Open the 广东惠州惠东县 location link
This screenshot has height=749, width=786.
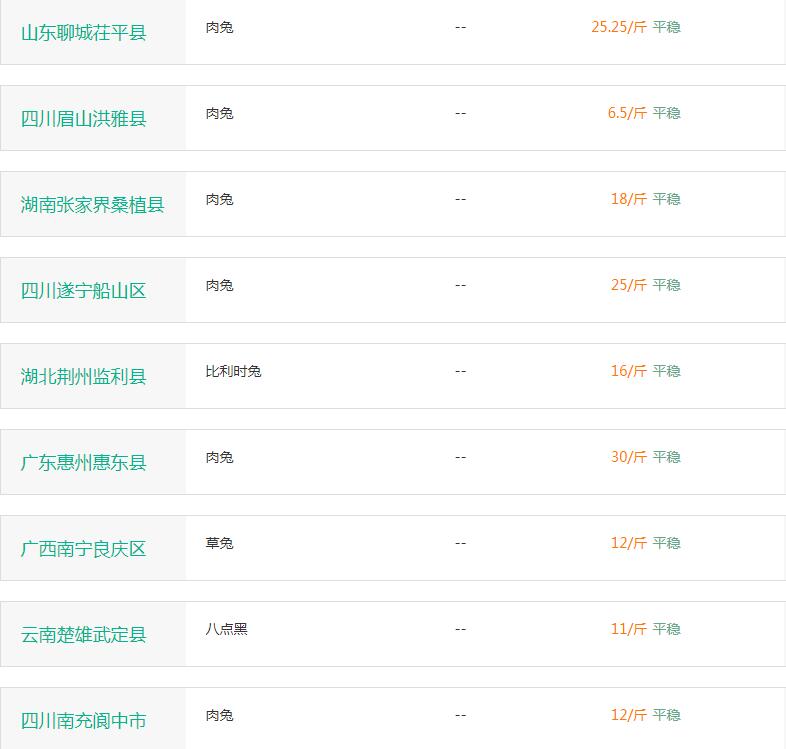(84, 463)
